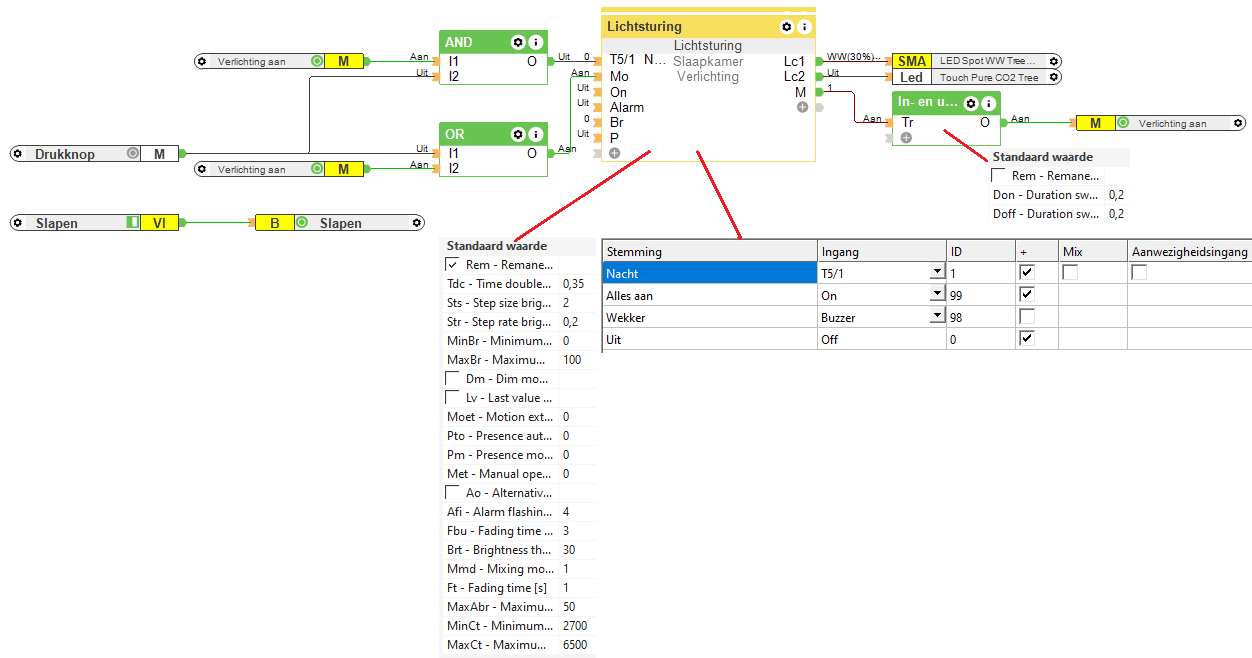This screenshot has height=658, width=1252.
Task: Edit the MaxCt value 6500
Action: pyautogui.click(x=576, y=645)
